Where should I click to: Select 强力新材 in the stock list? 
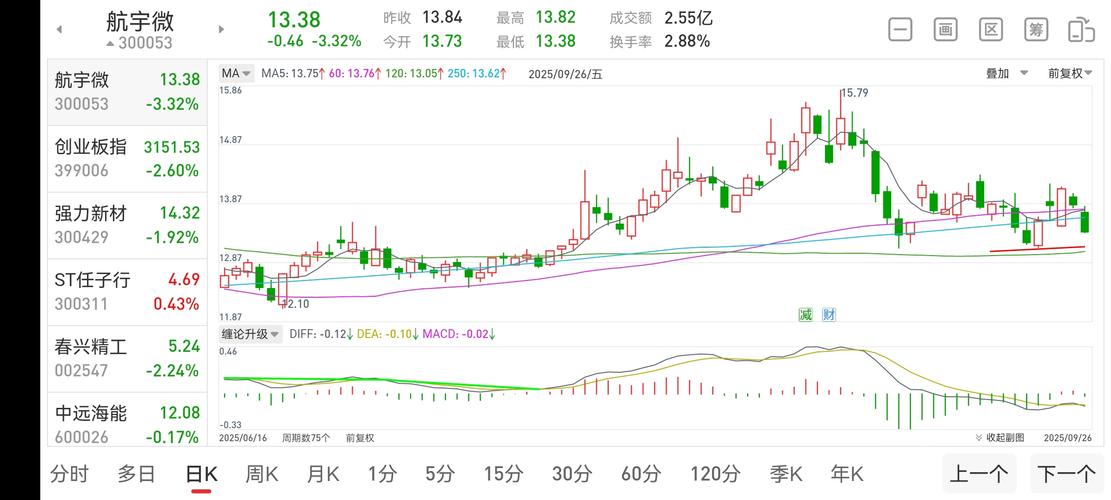coord(127,224)
